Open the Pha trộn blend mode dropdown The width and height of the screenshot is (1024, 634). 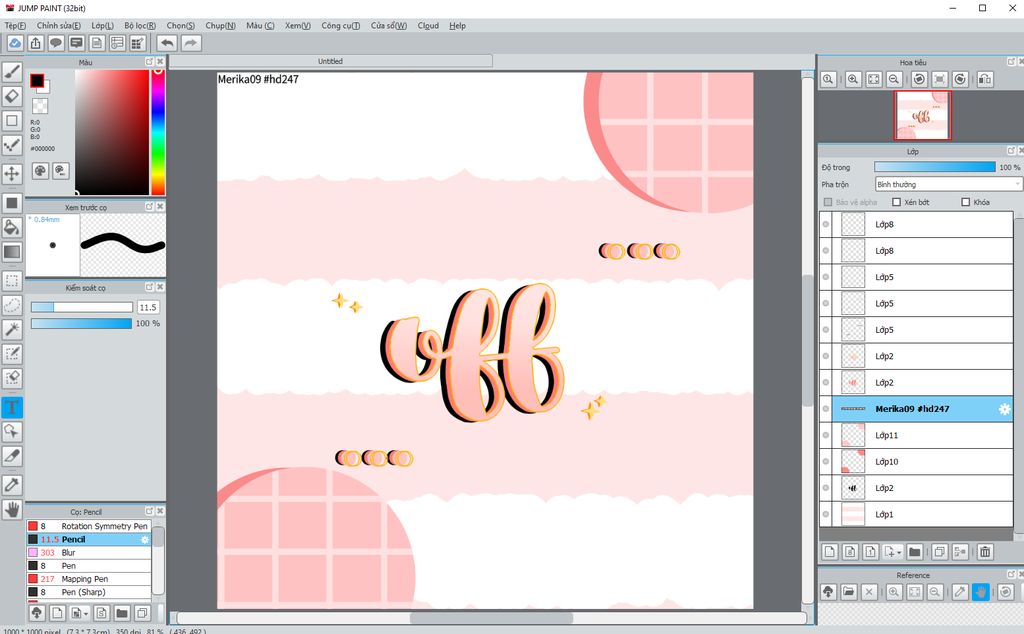pyautogui.click(x=948, y=185)
